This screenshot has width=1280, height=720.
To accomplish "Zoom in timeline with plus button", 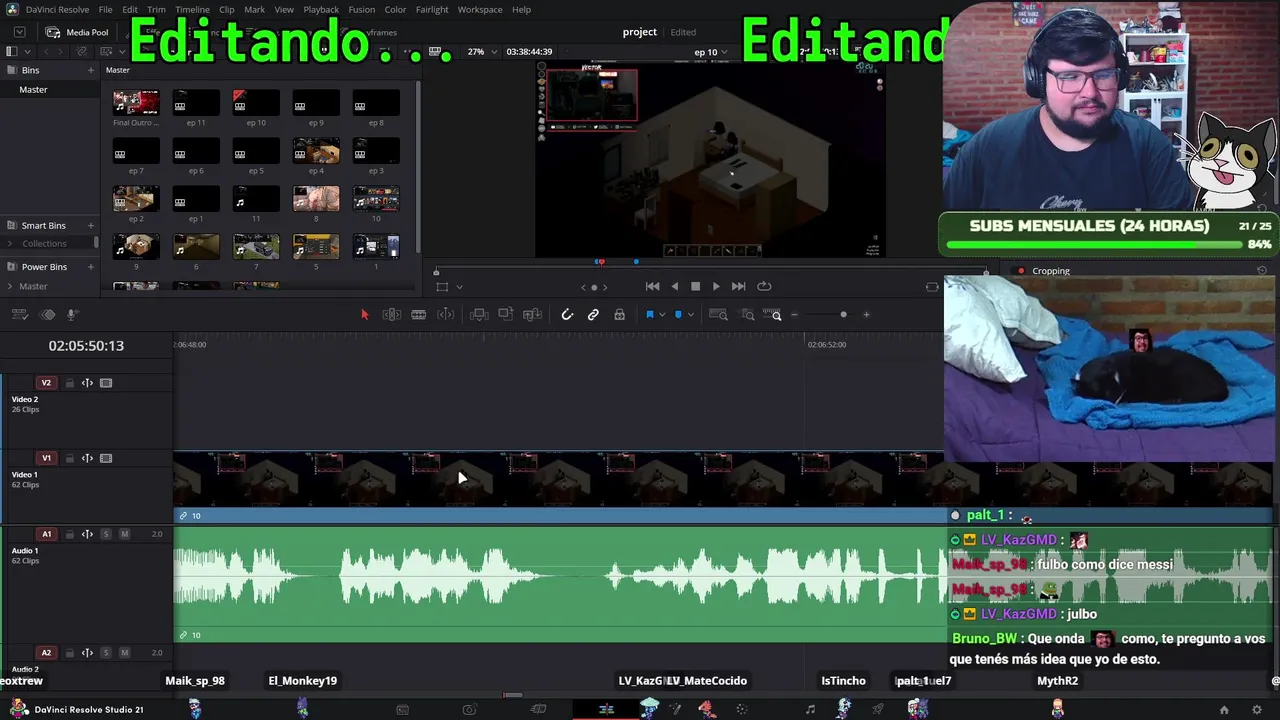I will [866, 315].
